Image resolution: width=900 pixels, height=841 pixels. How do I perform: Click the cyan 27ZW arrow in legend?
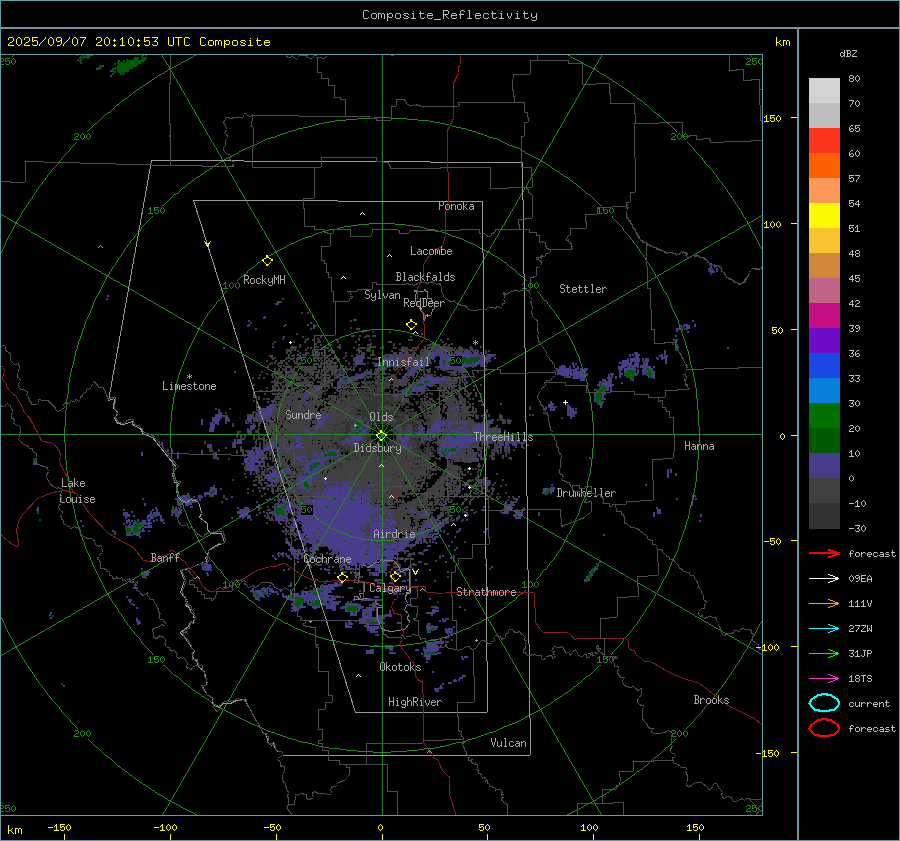(x=824, y=629)
